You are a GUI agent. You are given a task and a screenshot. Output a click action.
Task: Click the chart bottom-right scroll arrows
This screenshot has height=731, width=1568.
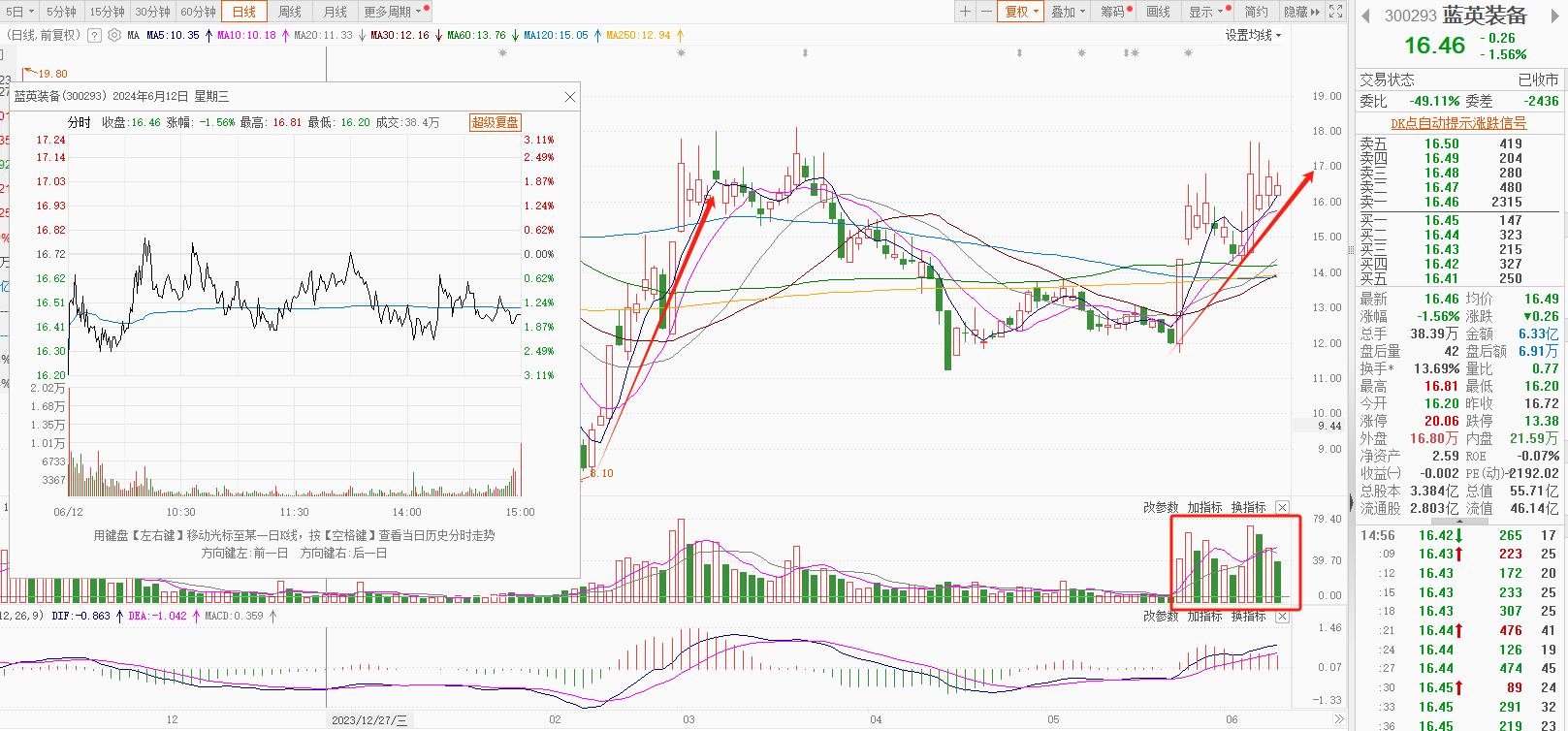[x=1339, y=719]
